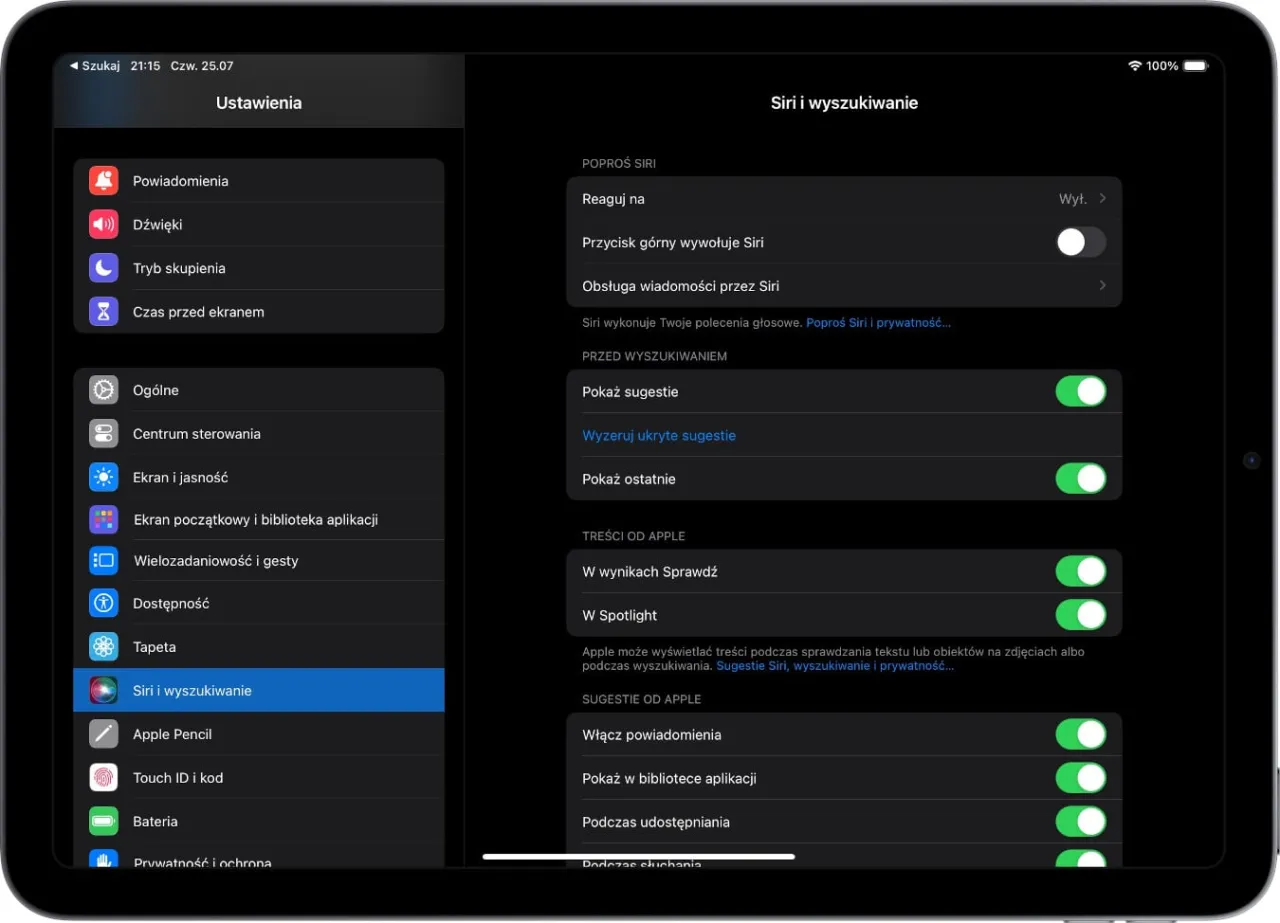Tap the Czas przed ekranem hourglass icon

(104, 312)
